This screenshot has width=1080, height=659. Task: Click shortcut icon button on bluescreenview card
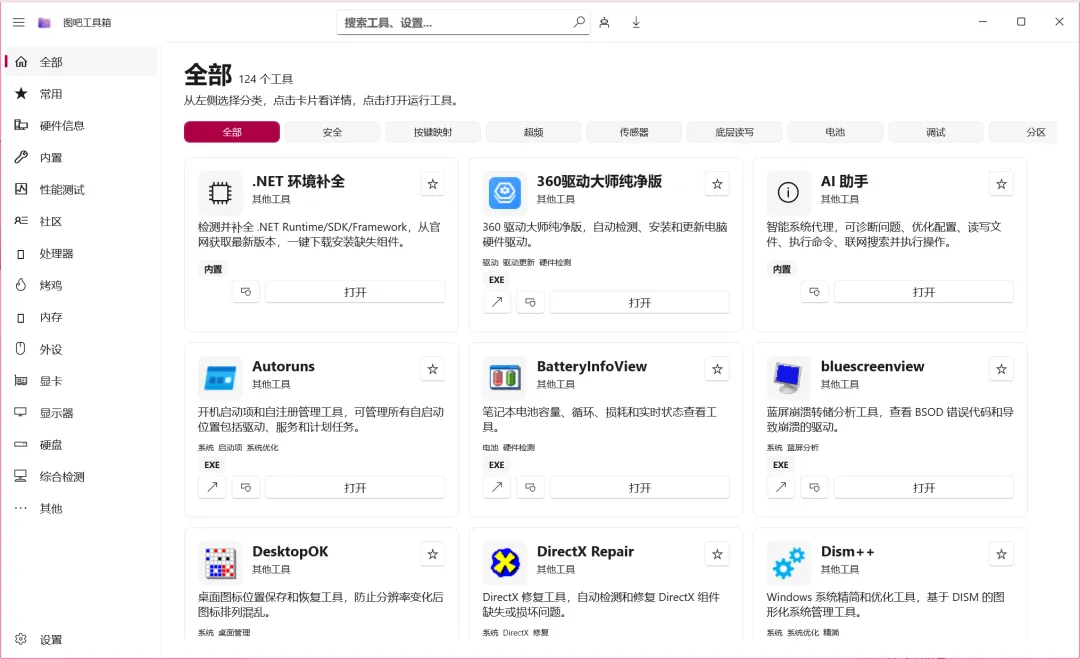[x=815, y=487]
